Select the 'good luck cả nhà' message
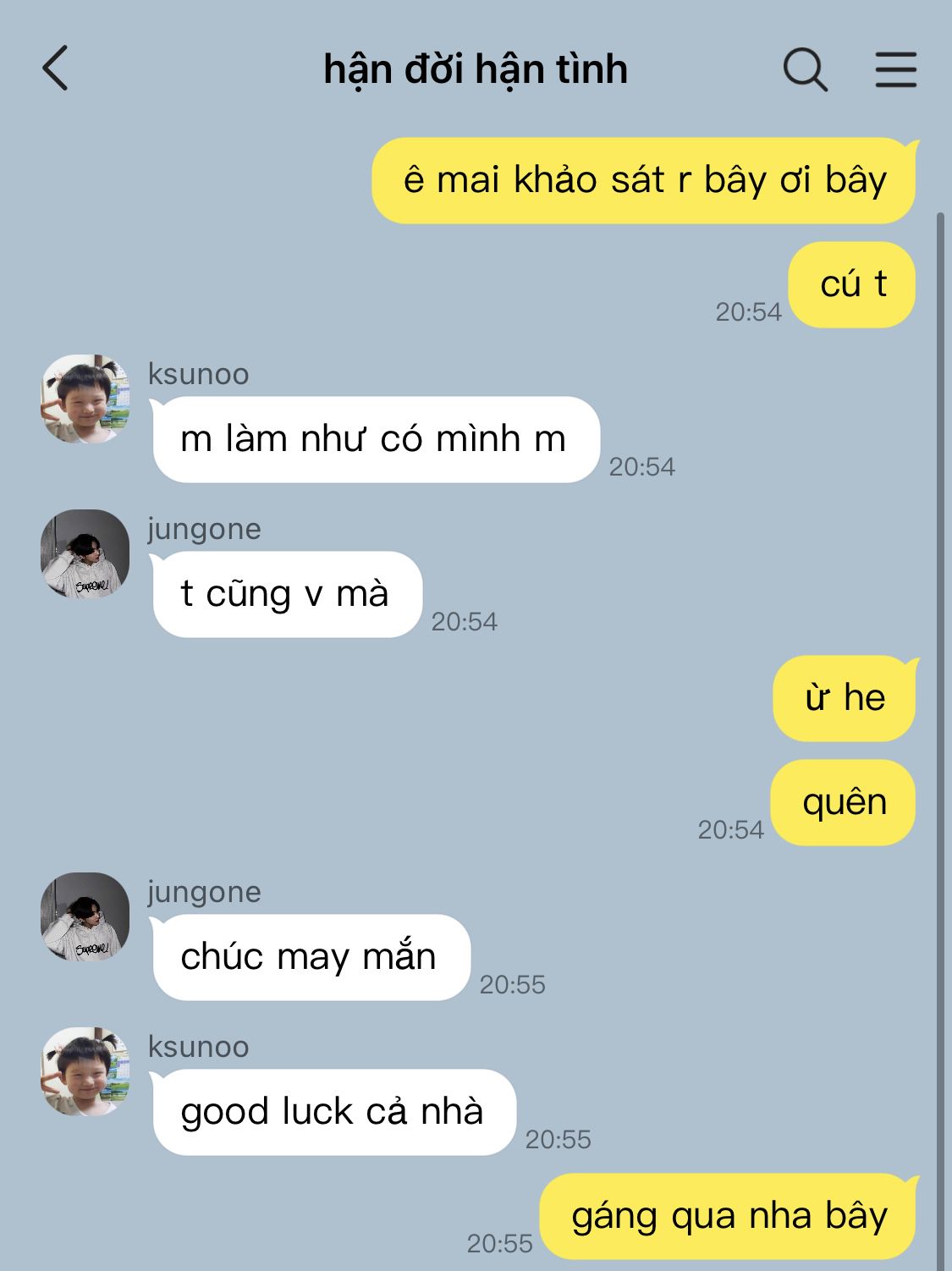This screenshot has width=952, height=1271. pos(333,1113)
